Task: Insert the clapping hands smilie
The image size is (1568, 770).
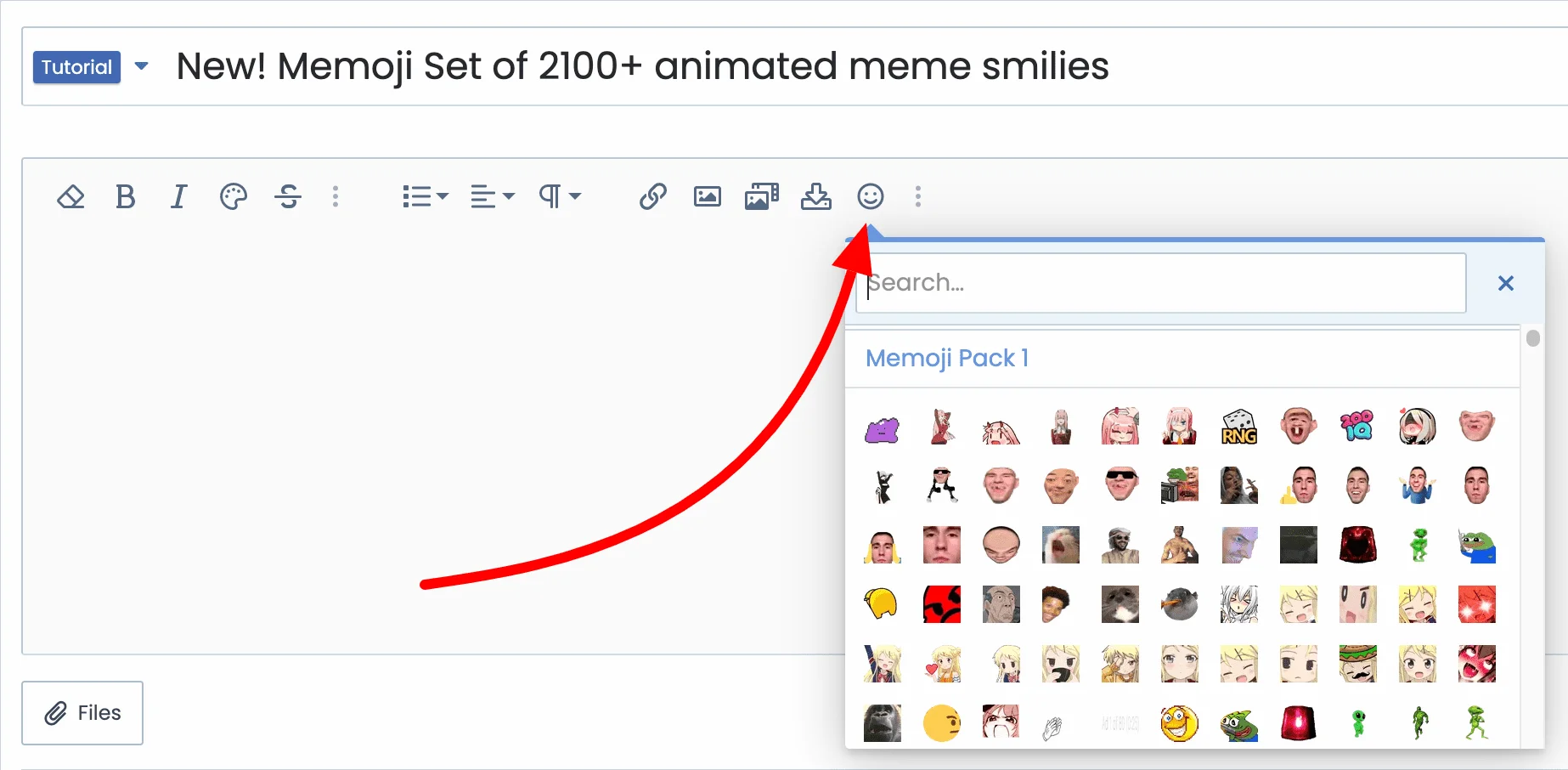Action: click(x=1052, y=728)
